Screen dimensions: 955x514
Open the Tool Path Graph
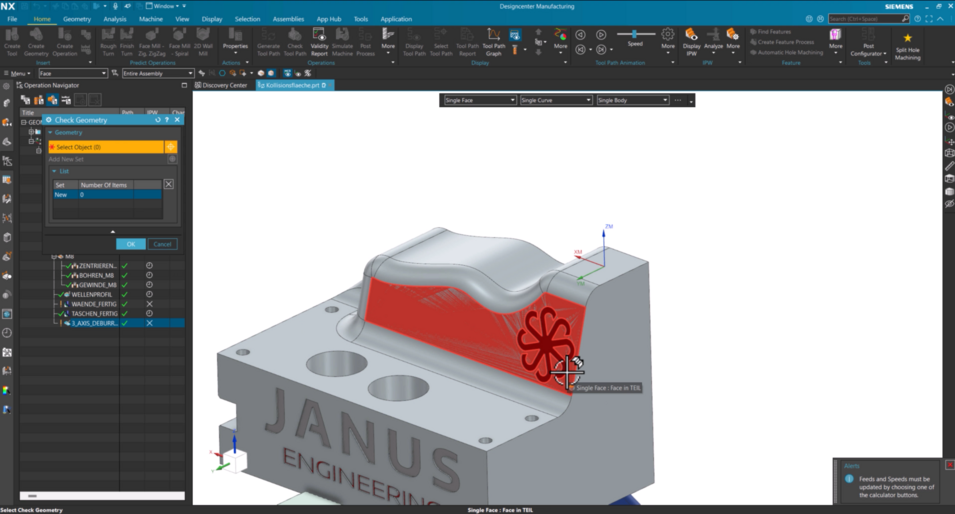[494, 41]
